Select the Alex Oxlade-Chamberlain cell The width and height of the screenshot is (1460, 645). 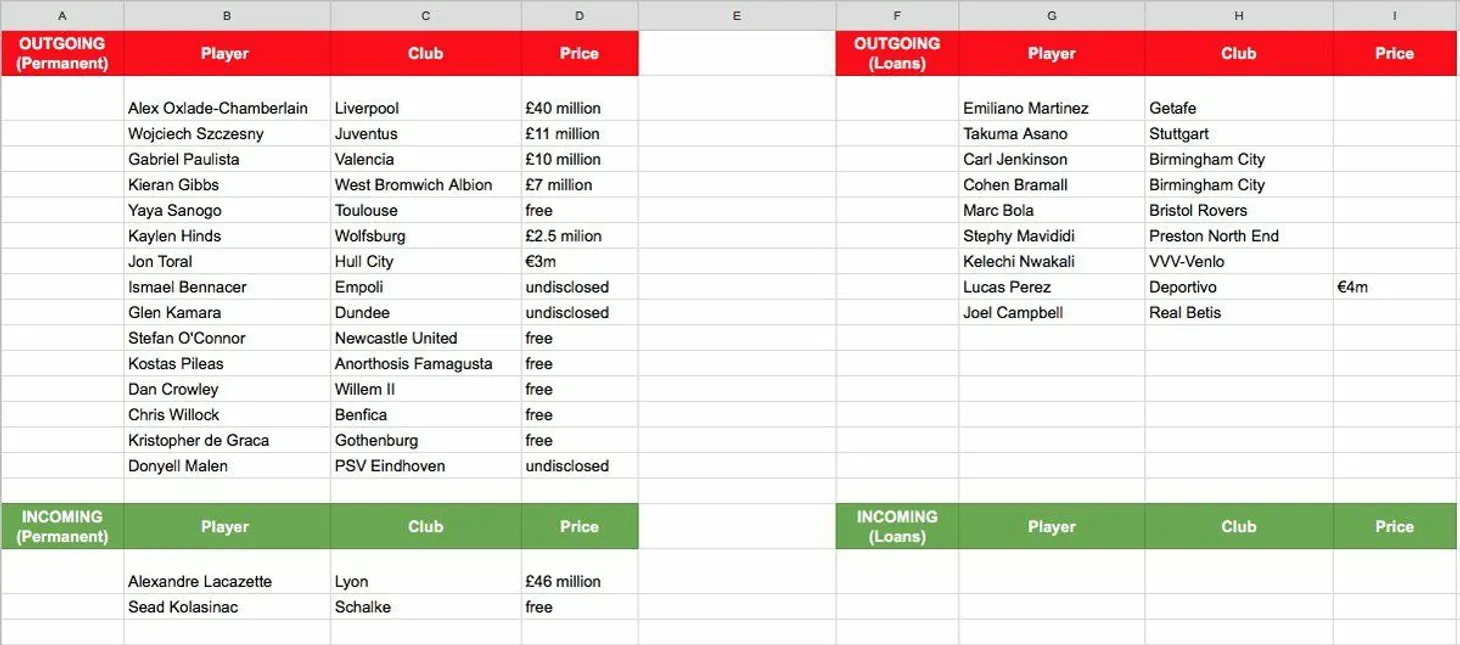[x=218, y=108]
